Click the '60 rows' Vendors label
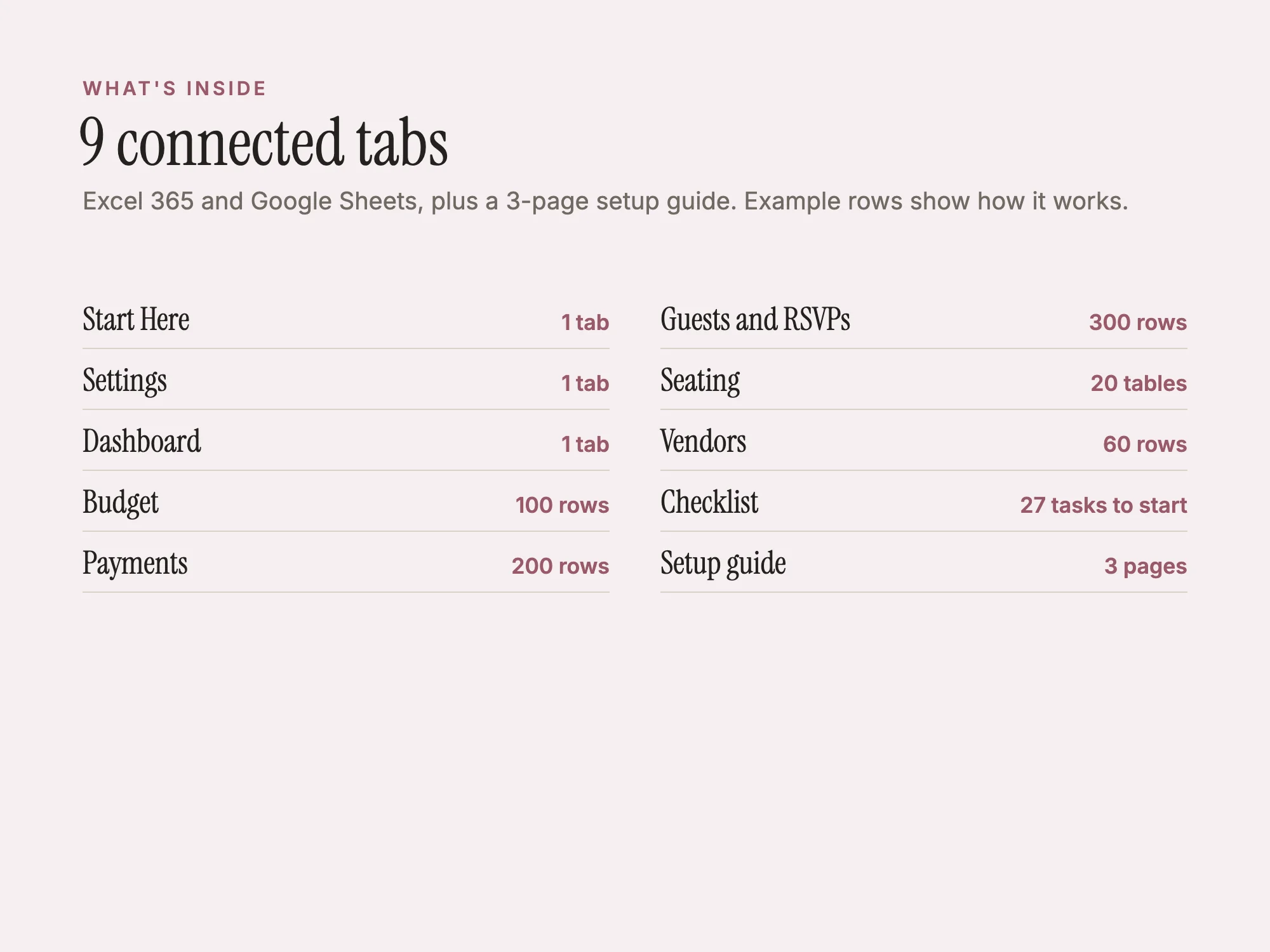 (x=1145, y=444)
